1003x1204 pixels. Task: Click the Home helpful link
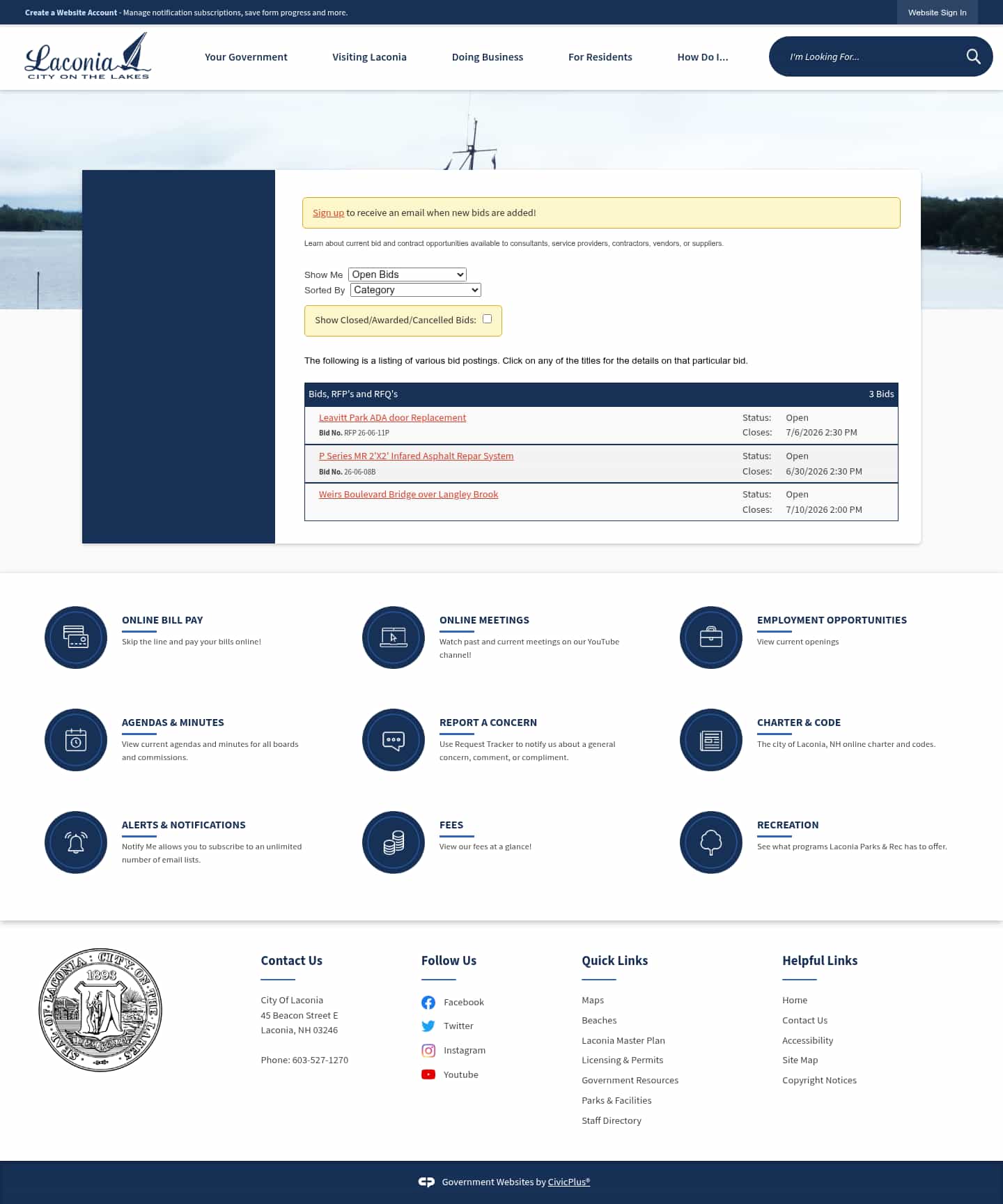[x=795, y=1000]
